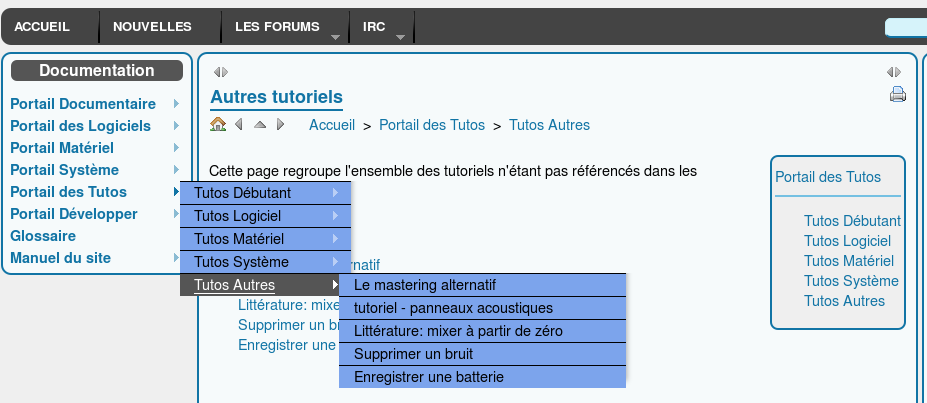Click the printer icon to print page
Screen dimensions: 927x403
[897, 95]
